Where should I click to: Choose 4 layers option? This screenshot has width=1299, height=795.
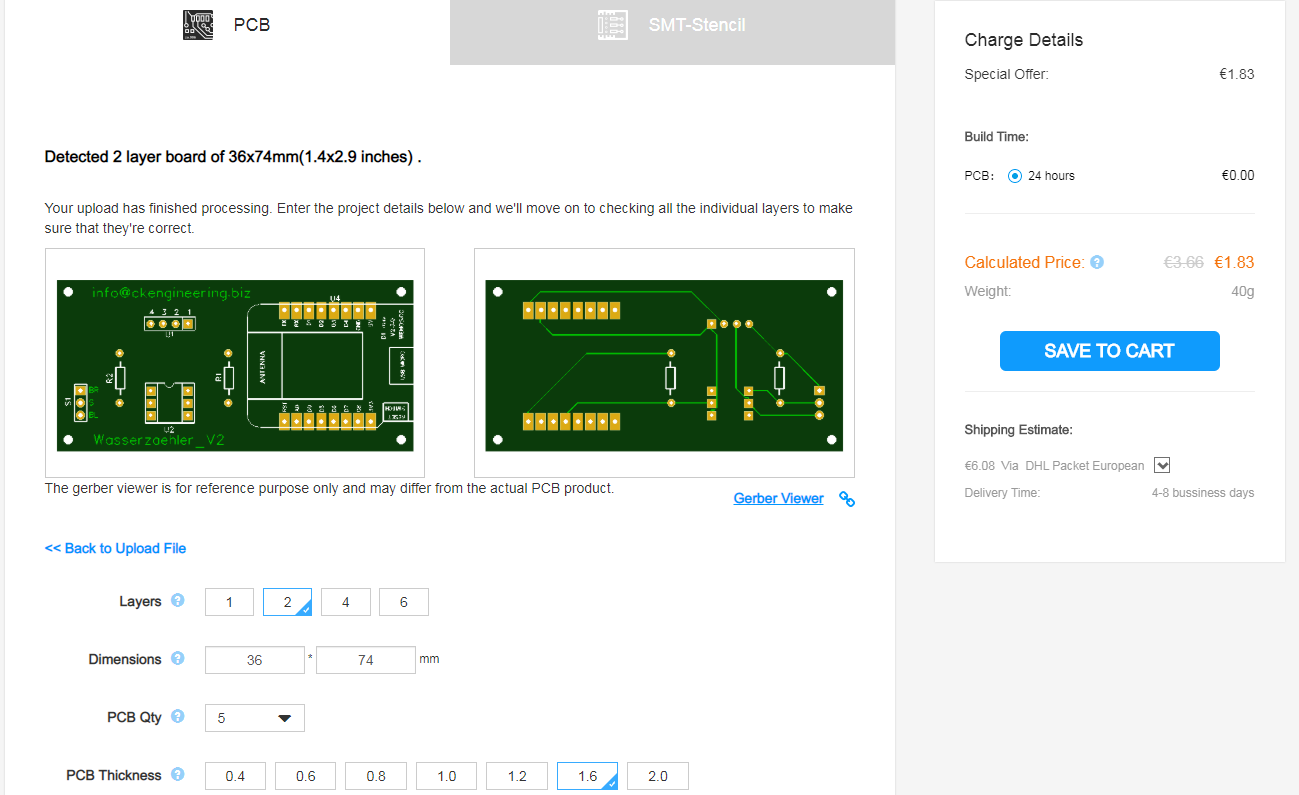click(346, 602)
